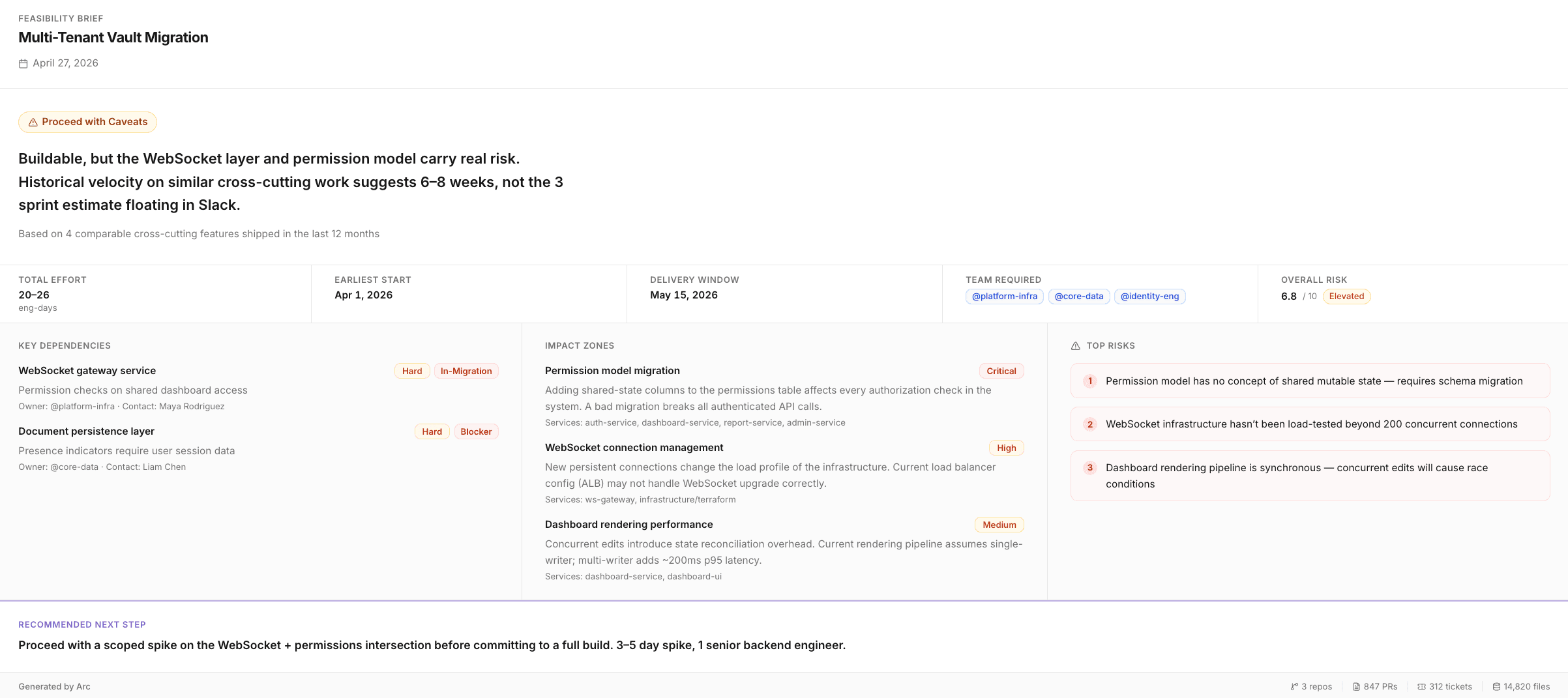This screenshot has height=698, width=1568.
Task: Click the 847 PRs footer stat
Action: [1375, 687]
